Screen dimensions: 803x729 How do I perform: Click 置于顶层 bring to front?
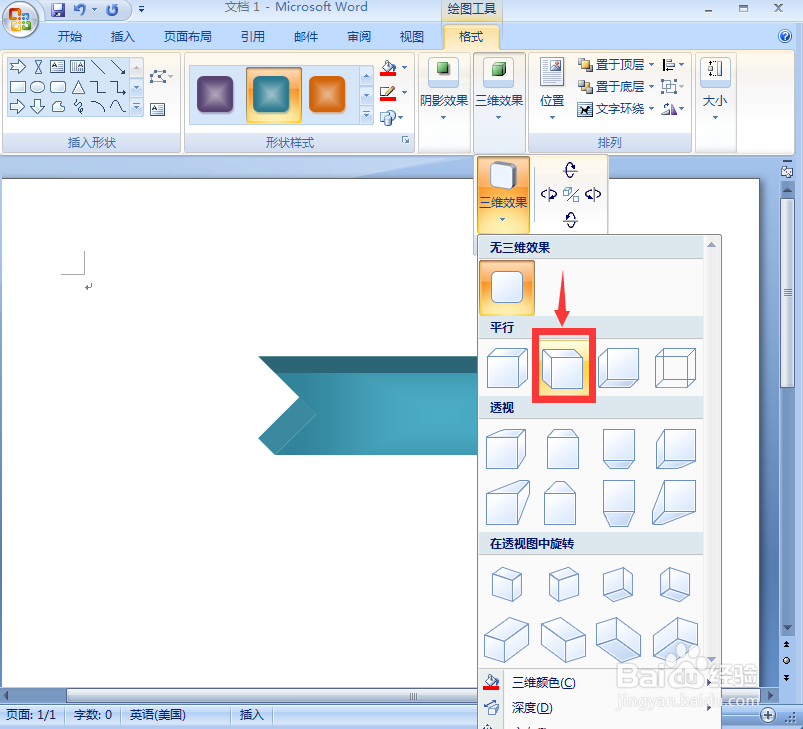(x=611, y=65)
